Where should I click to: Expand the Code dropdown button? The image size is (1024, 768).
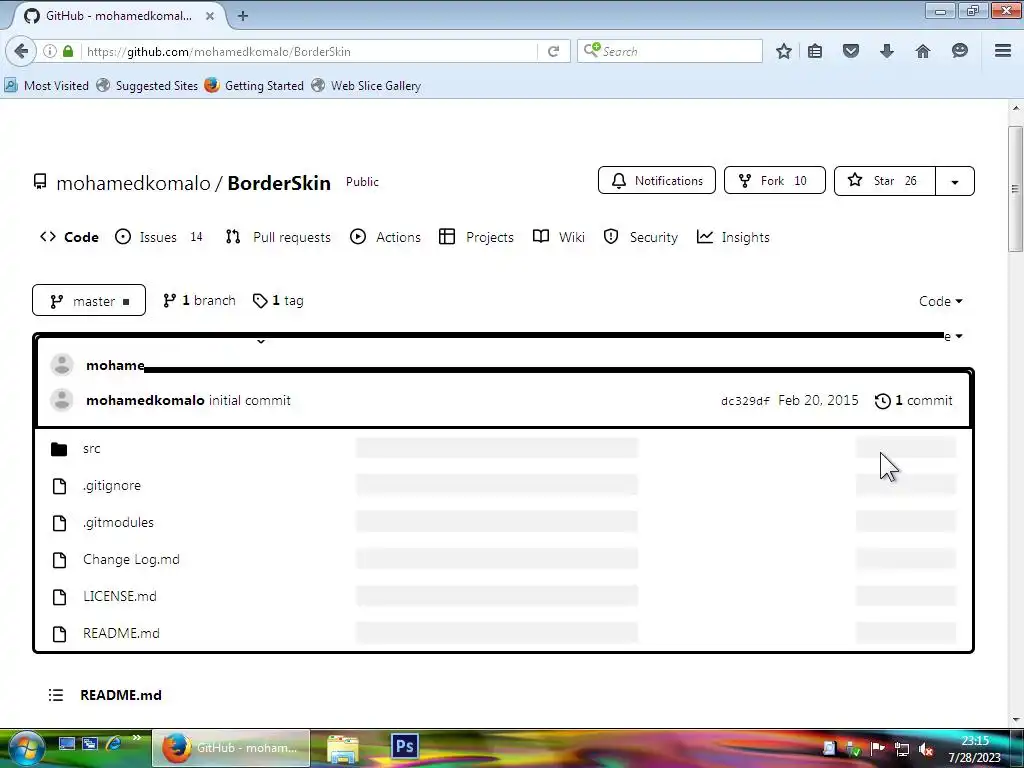pos(940,301)
